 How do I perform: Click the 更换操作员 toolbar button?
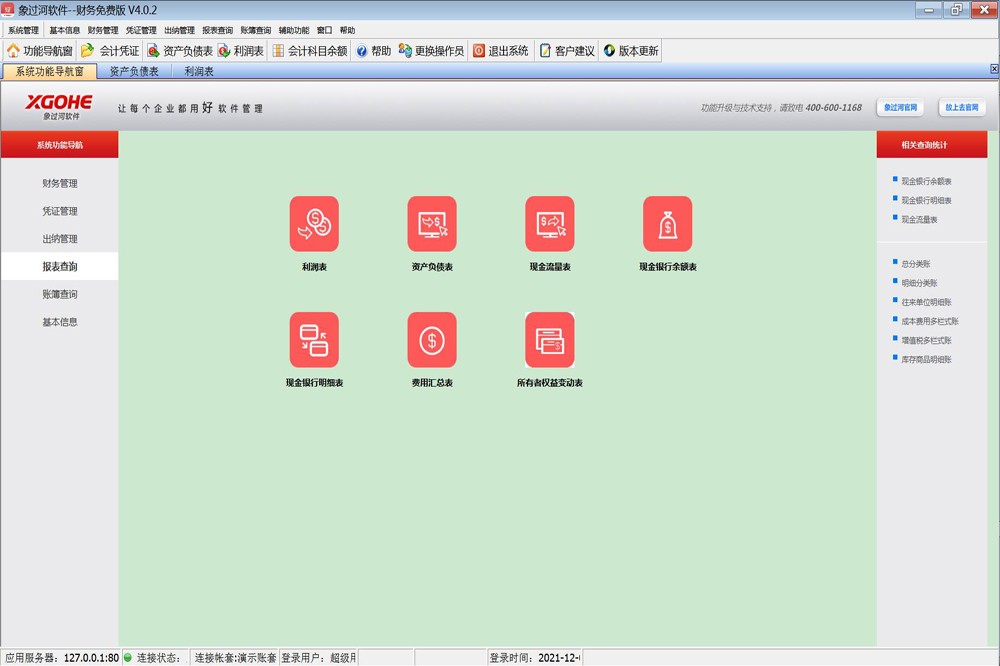point(431,51)
